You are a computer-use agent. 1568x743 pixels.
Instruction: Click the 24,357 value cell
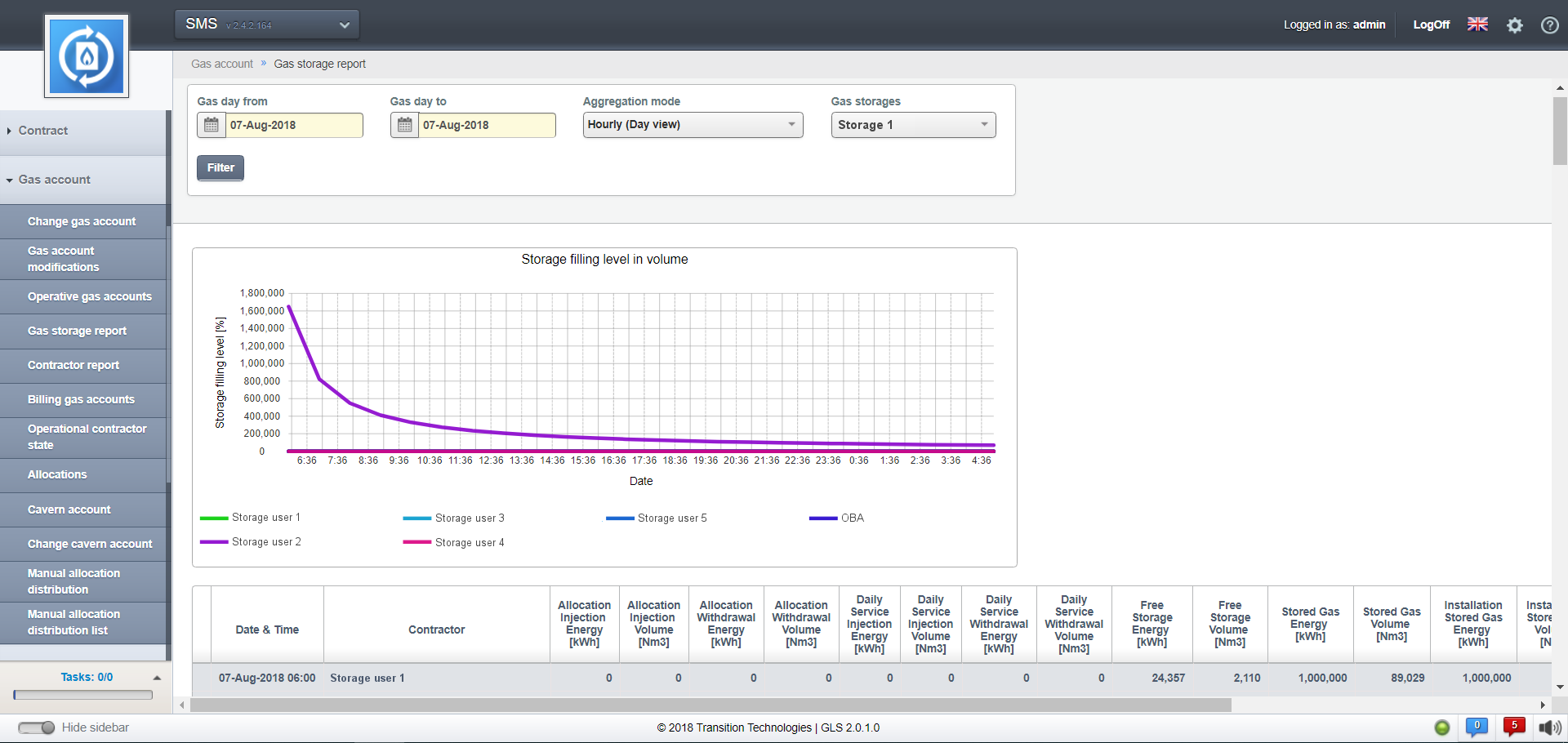pos(1151,678)
